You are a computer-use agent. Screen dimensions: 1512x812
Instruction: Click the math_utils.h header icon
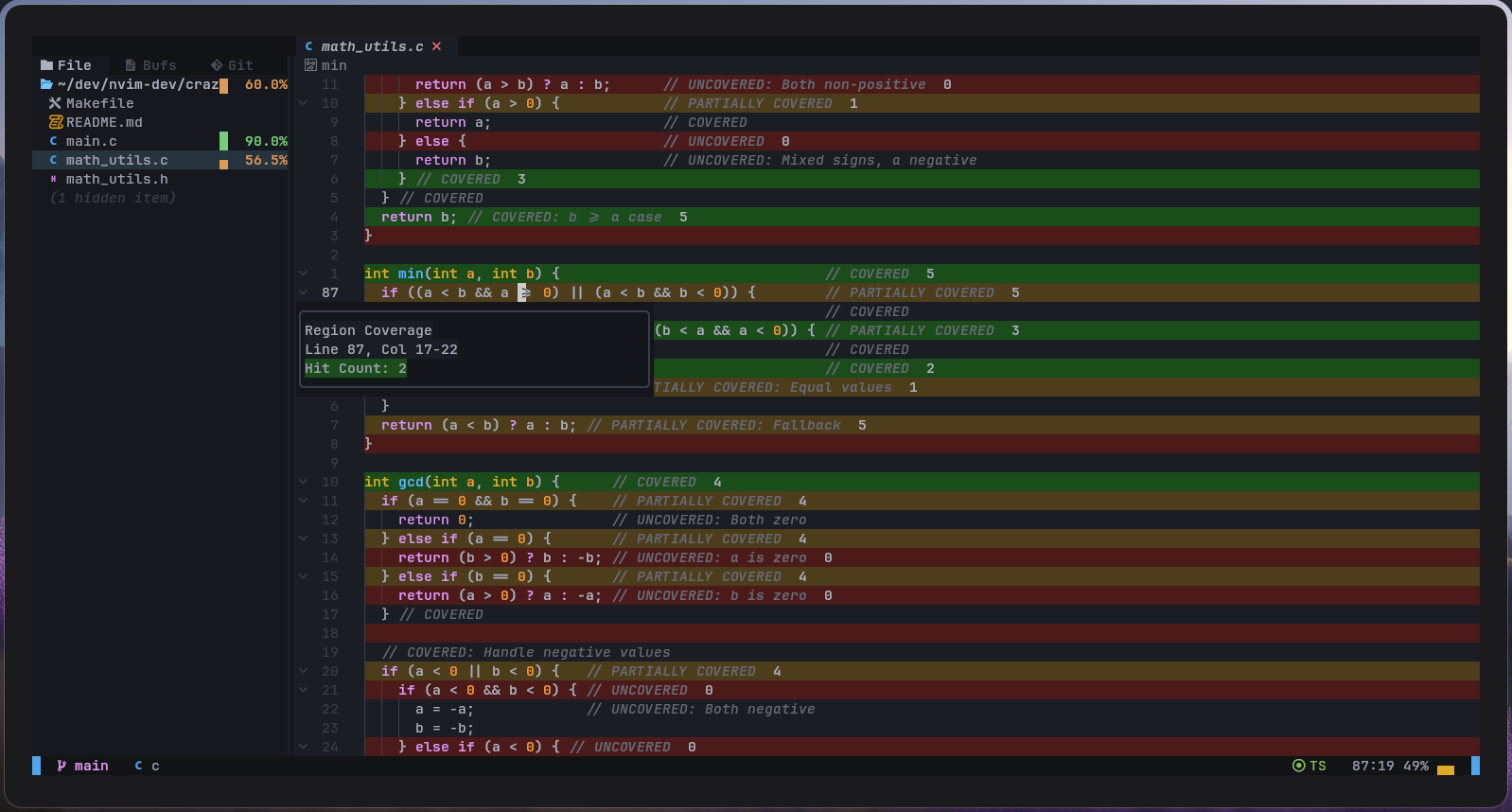(x=54, y=179)
